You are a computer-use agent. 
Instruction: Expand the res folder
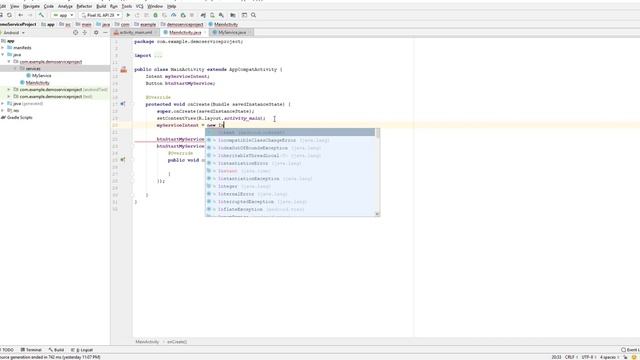3,111
